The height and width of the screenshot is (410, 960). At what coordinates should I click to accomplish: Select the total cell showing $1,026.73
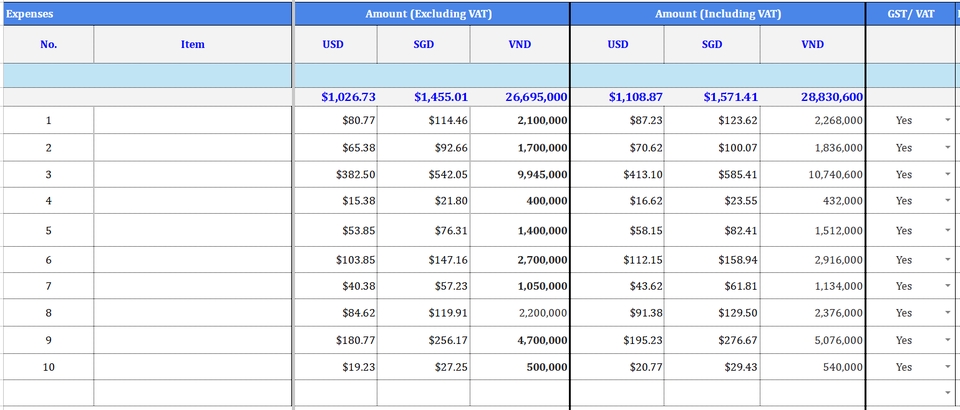[336, 97]
